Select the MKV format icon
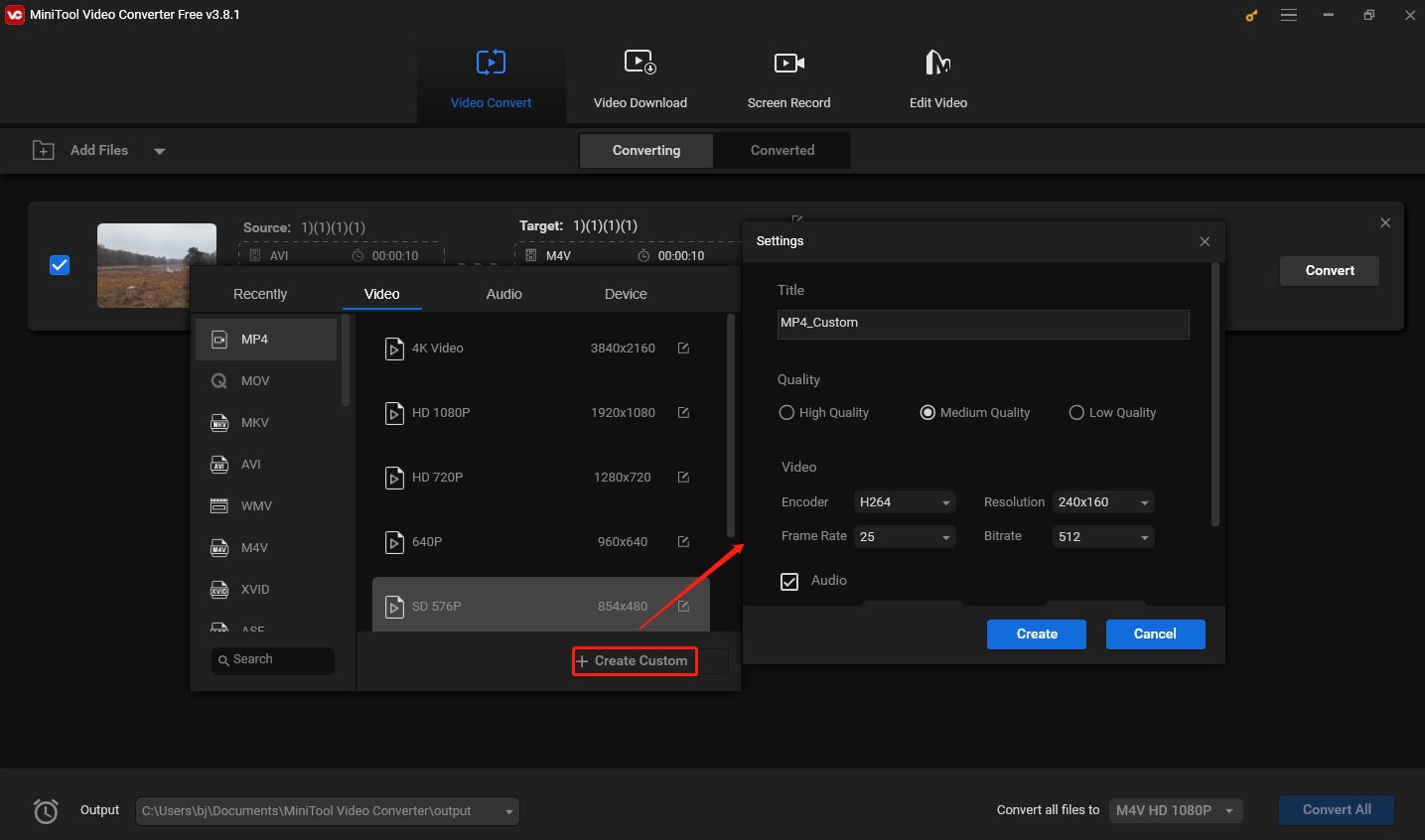Screen dimensions: 1425x840 pos(219,423)
